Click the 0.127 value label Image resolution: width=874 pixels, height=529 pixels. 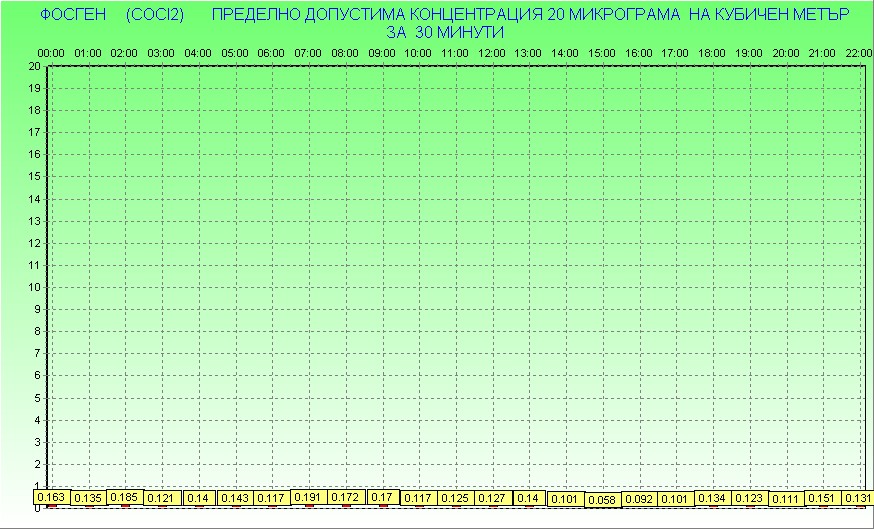491,498
